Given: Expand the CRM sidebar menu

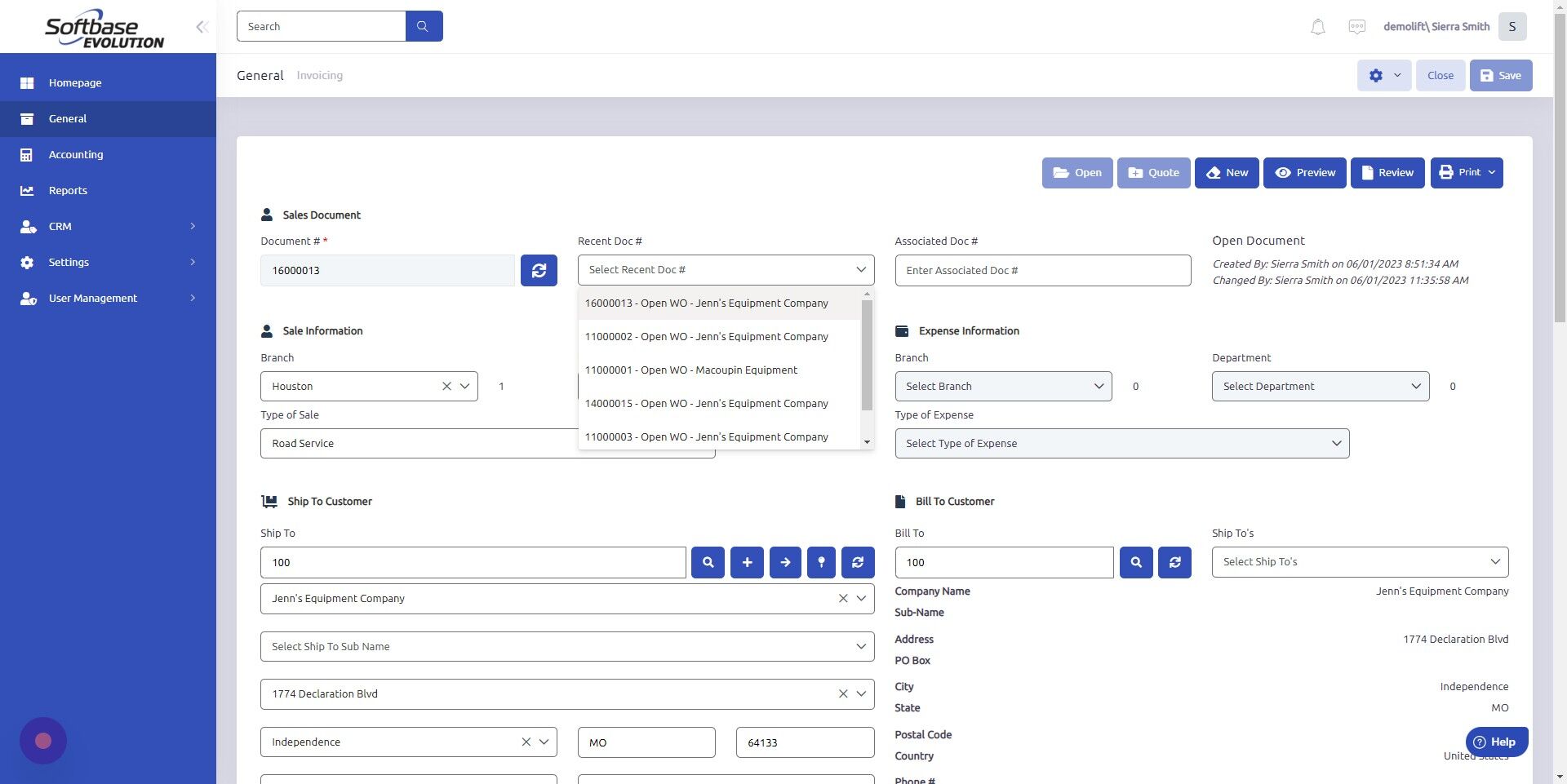Looking at the screenshot, I should pos(60,226).
